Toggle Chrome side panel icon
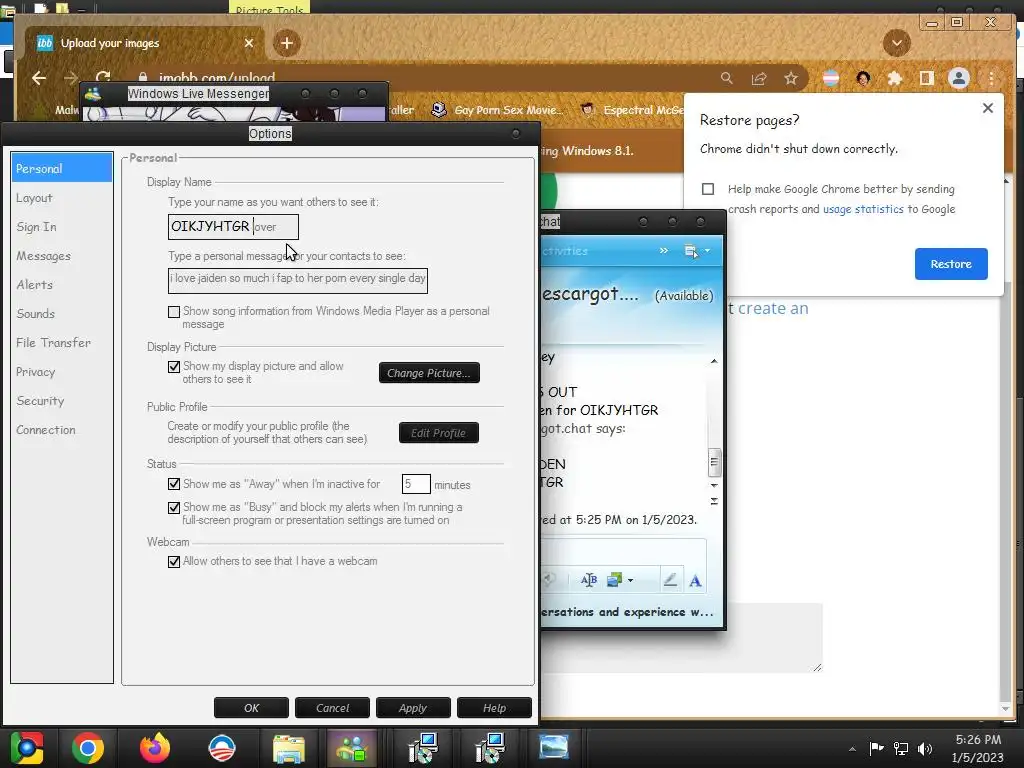1024x768 pixels. coord(926,78)
